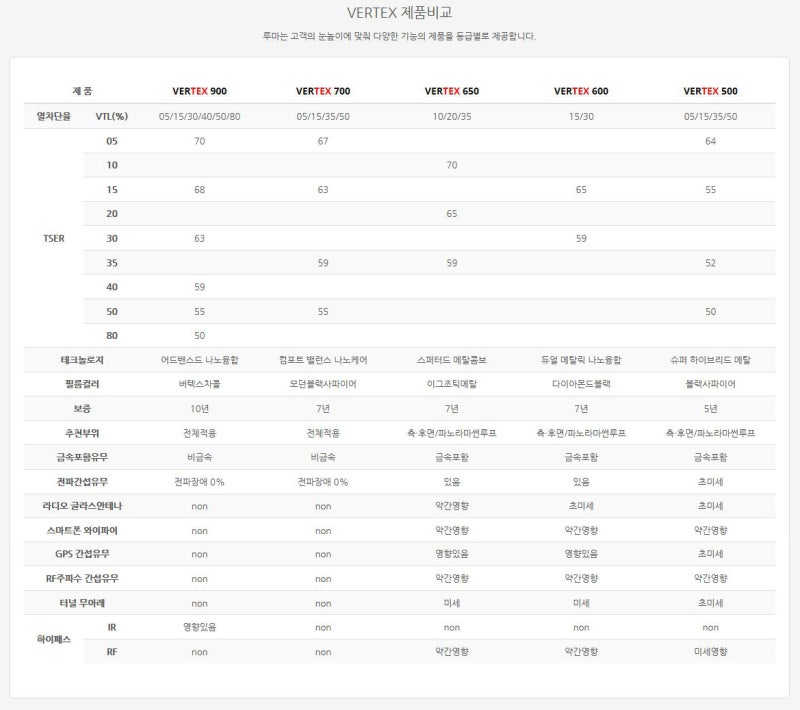
Task: Click the TSER "40" row label
Action: (x=112, y=287)
